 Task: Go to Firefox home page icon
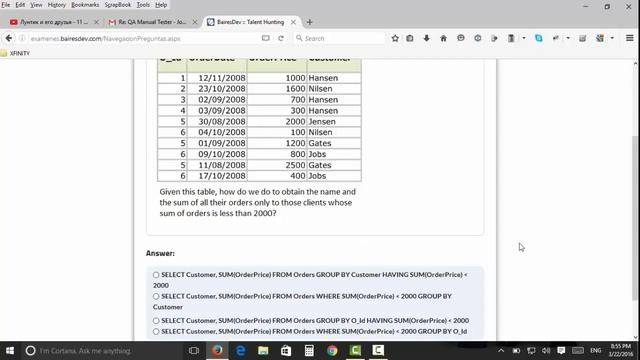coord(443,38)
